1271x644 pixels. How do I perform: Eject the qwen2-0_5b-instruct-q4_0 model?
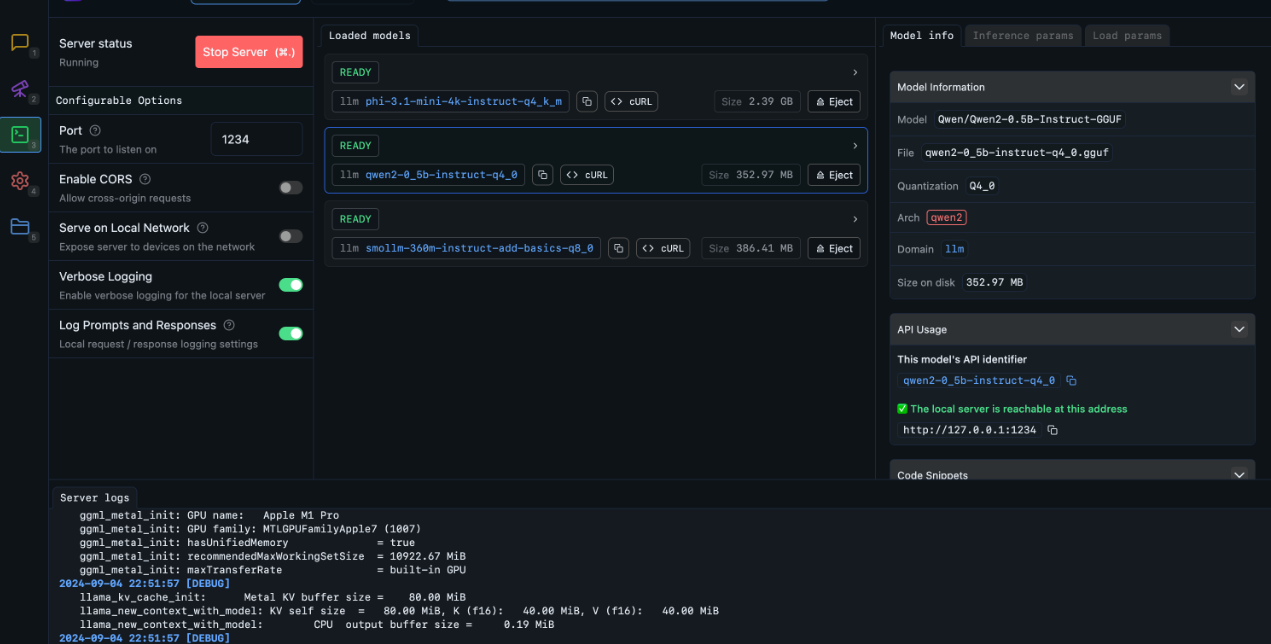(834, 175)
